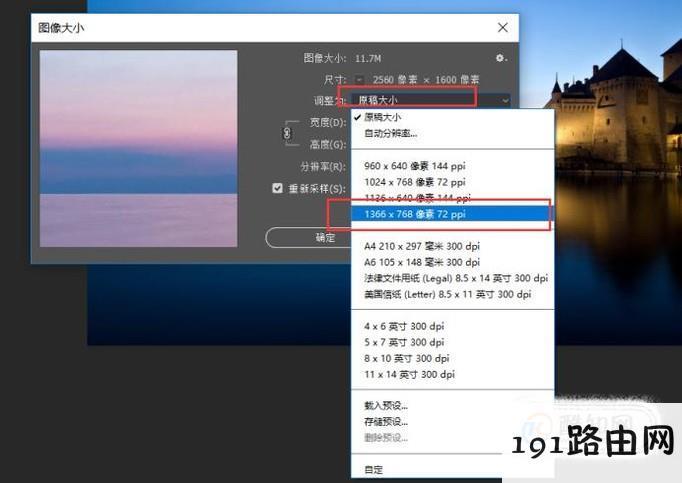Click the 图像大小: 11.7M value
Viewport: 682px width, 483px height.
(368, 58)
